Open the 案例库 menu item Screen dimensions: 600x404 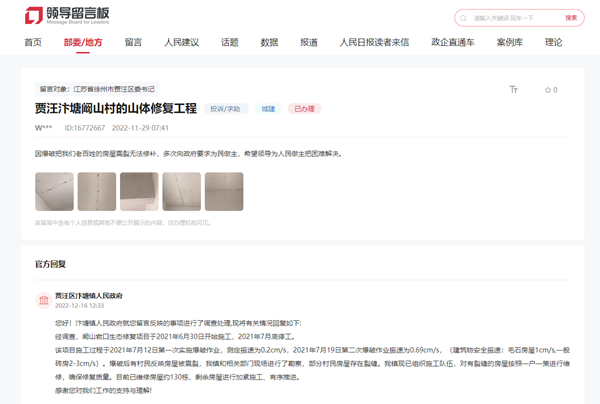point(509,42)
